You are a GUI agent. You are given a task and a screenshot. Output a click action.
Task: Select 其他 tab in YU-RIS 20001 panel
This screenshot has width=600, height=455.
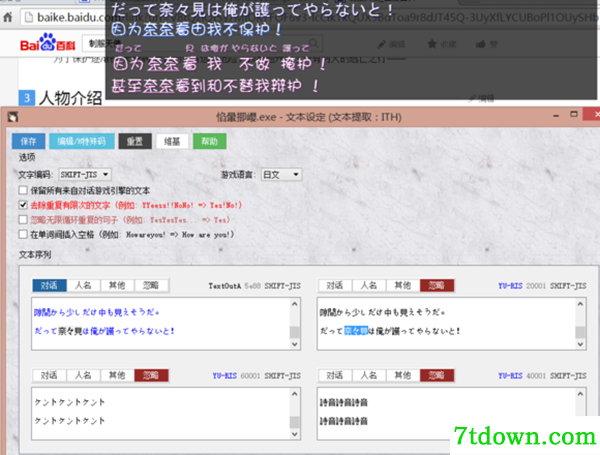(x=403, y=285)
